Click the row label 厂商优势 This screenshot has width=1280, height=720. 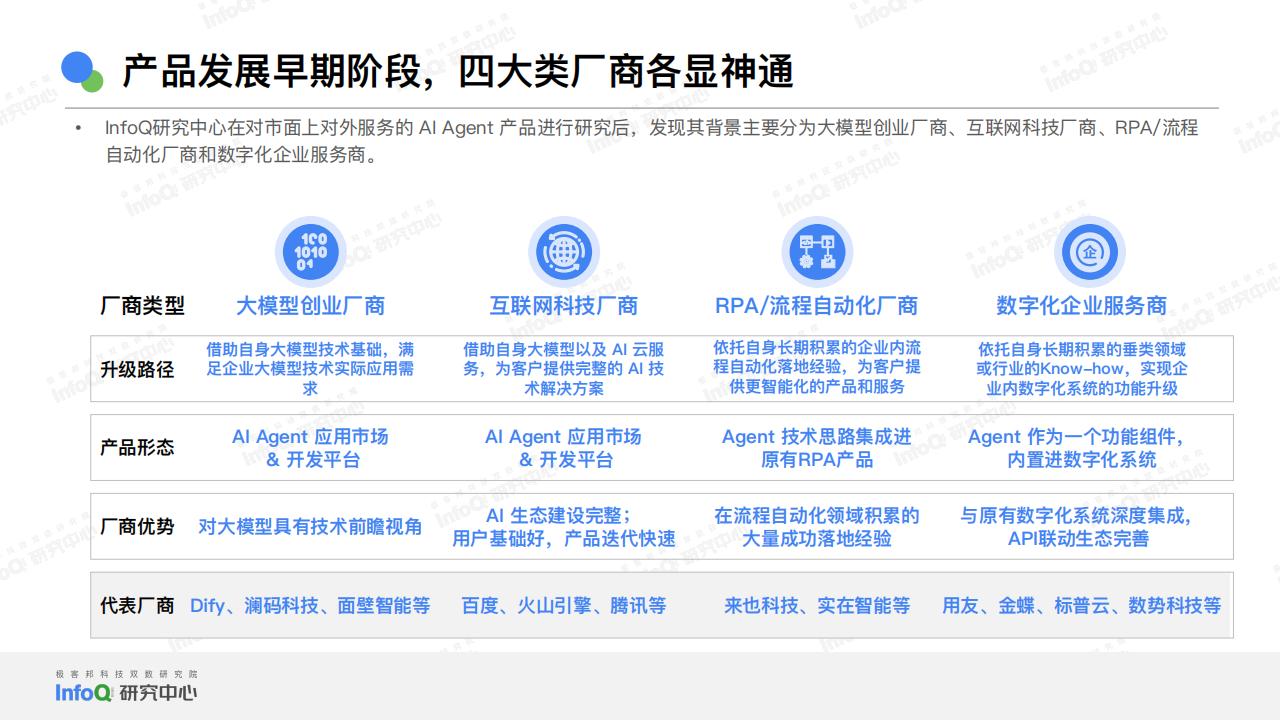click(x=137, y=526)
